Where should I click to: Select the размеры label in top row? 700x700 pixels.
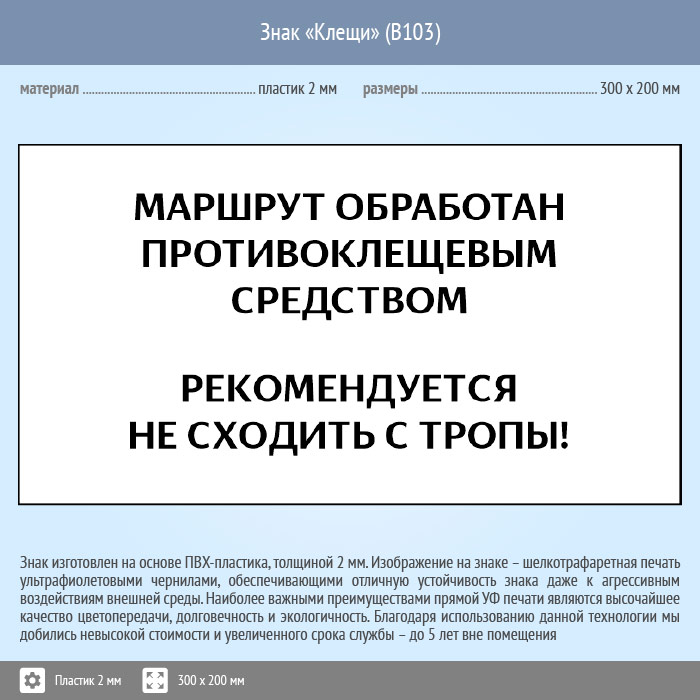(390, 89)
